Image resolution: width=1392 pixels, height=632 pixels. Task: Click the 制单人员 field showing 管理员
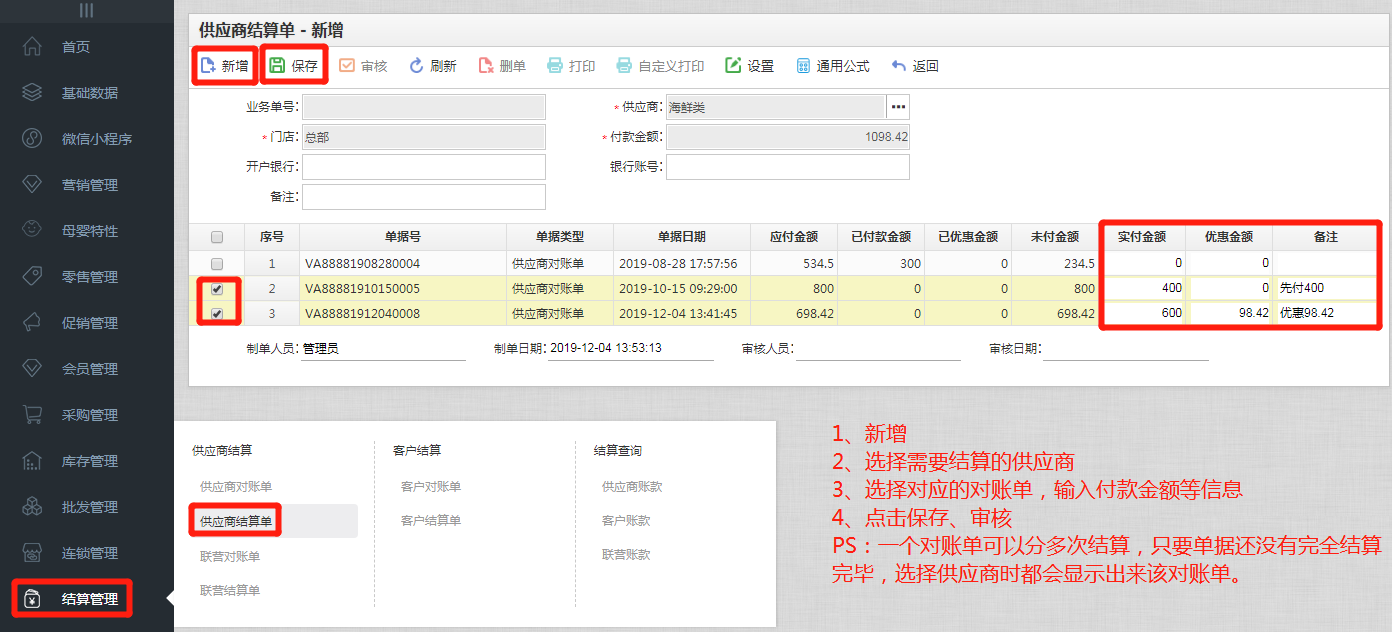[x=383, y=349]
